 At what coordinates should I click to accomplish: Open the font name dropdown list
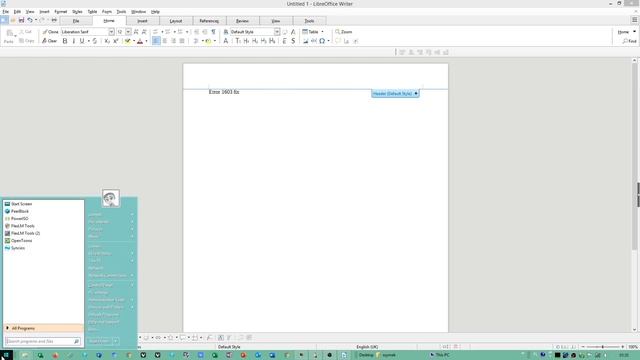(111, 32)
